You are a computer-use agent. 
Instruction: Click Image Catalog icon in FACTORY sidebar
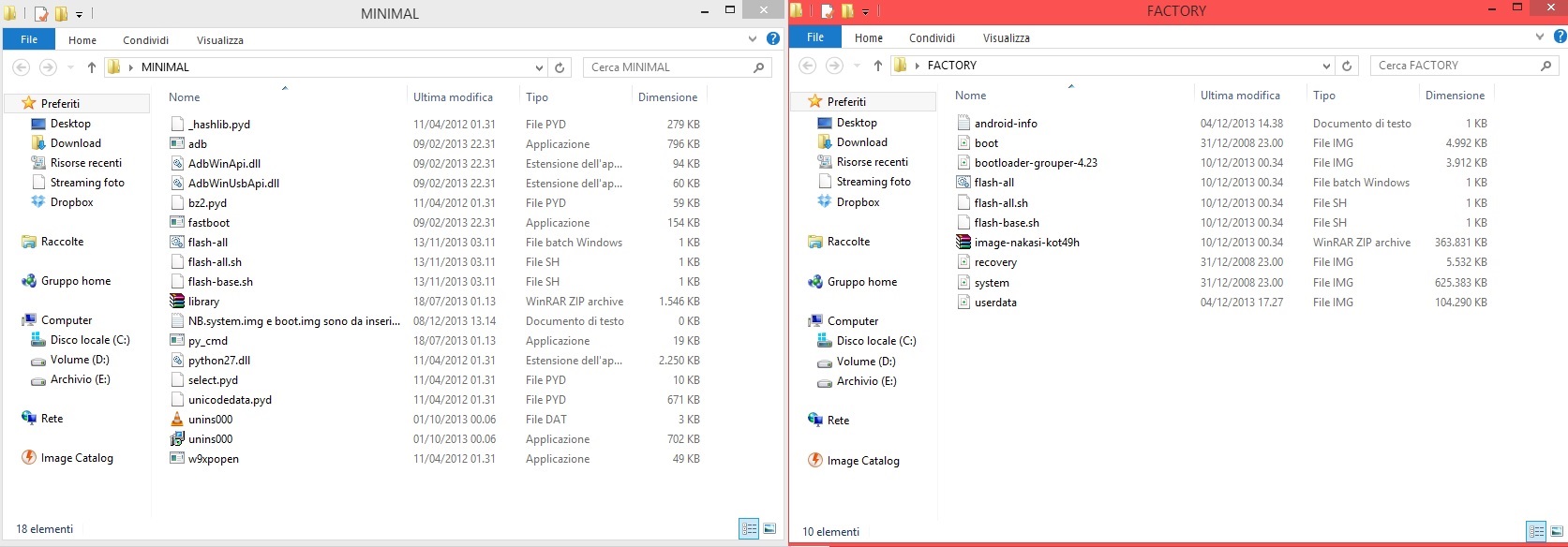(815, 460)
